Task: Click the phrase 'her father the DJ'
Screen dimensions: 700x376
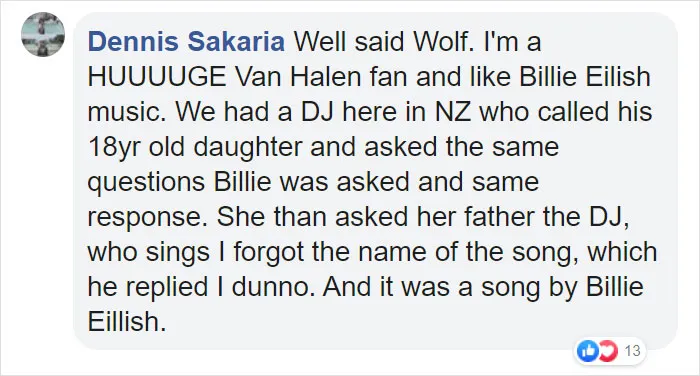Action: (520, 217)
